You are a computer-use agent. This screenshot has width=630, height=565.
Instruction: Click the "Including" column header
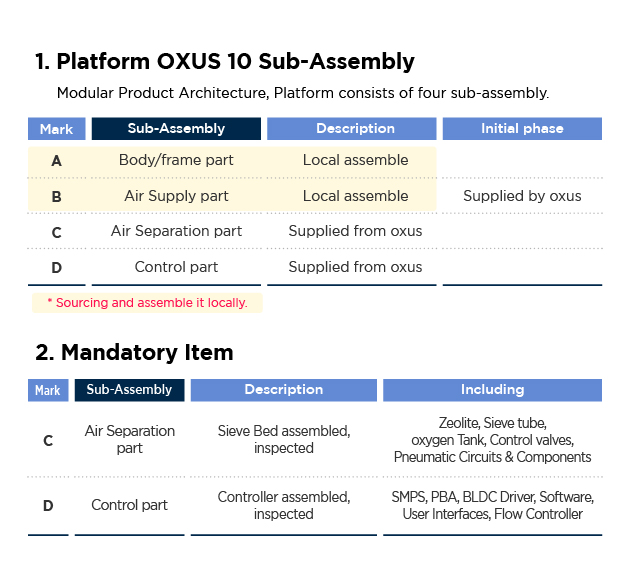click(492, 390)
